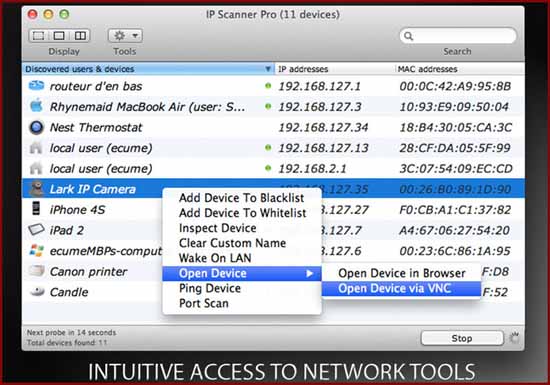The width and height of the screenshot is (550, 385).
Task: Click the MAC addresses column header
Action: (x=427, y=69)
